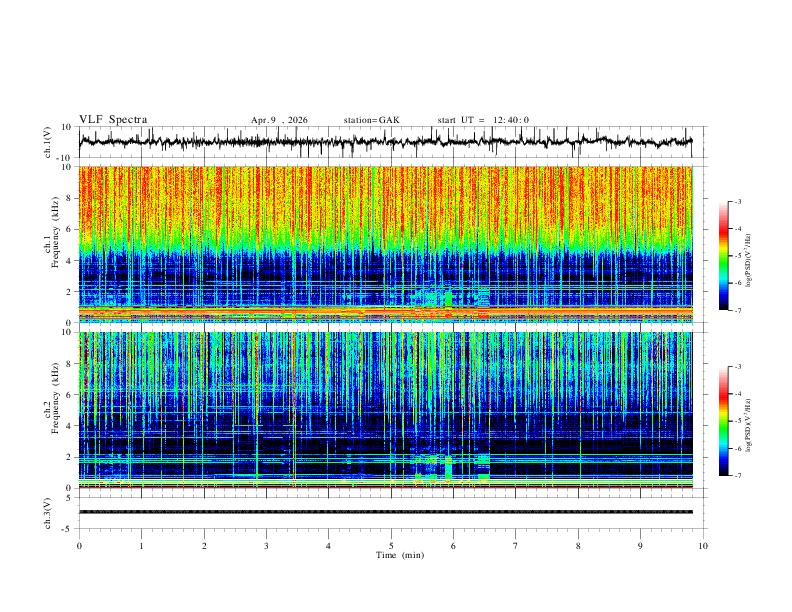This screenshot has height=612, width=792.
Task: Click the time axis tick label '9'
Action: tap(640, 546)
